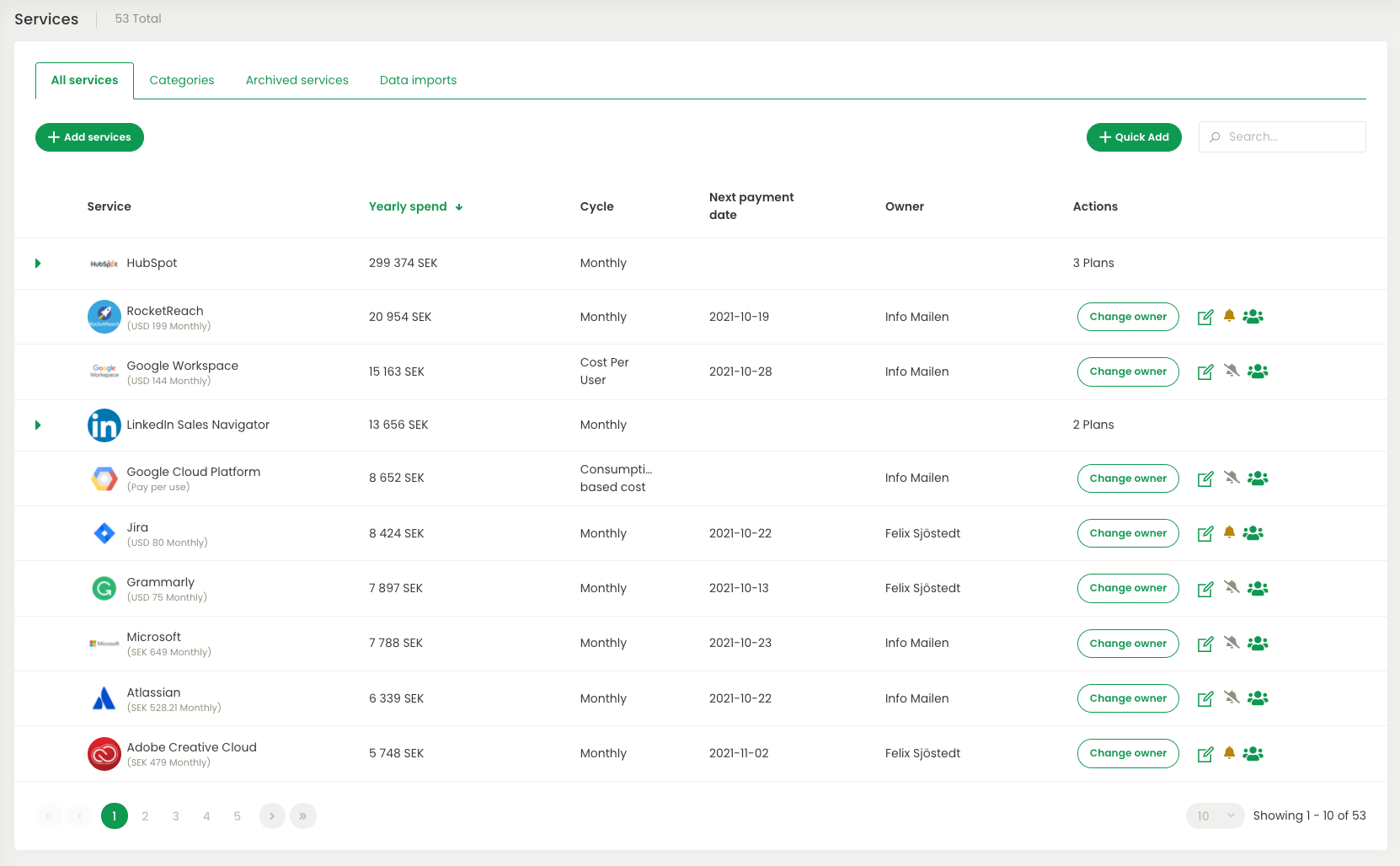Jump to last page arrow
This screenshot has width=1400, height=866.
pyautogui.click(x=303, y=816)
